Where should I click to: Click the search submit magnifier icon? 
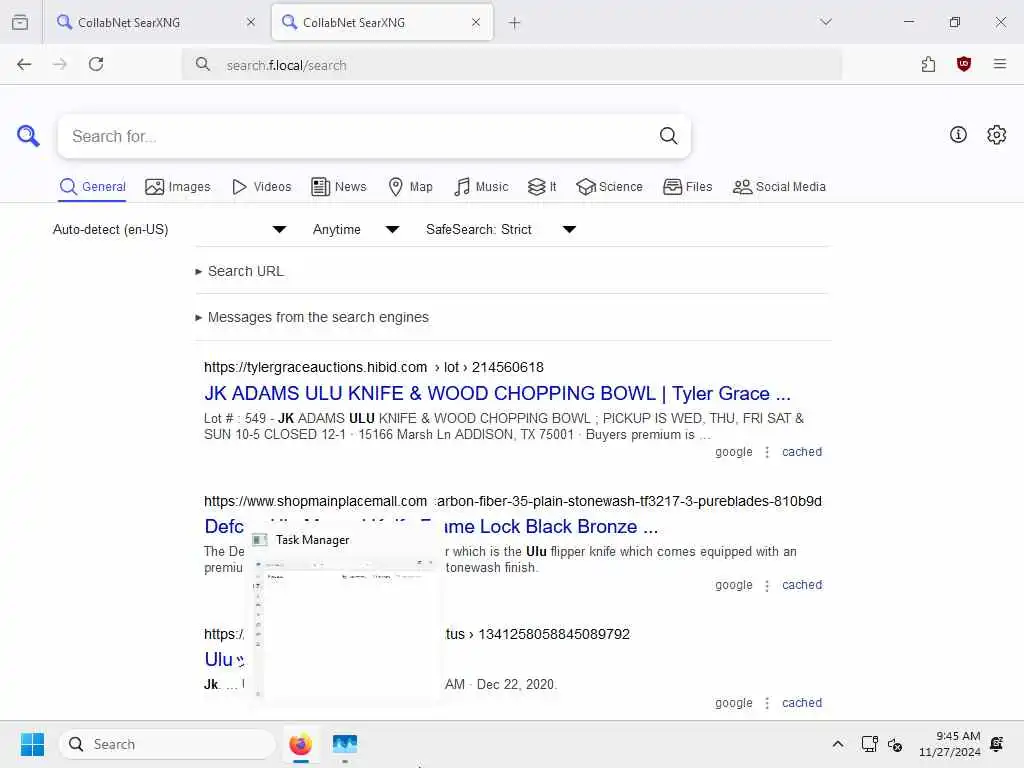[x=668, y=136]
